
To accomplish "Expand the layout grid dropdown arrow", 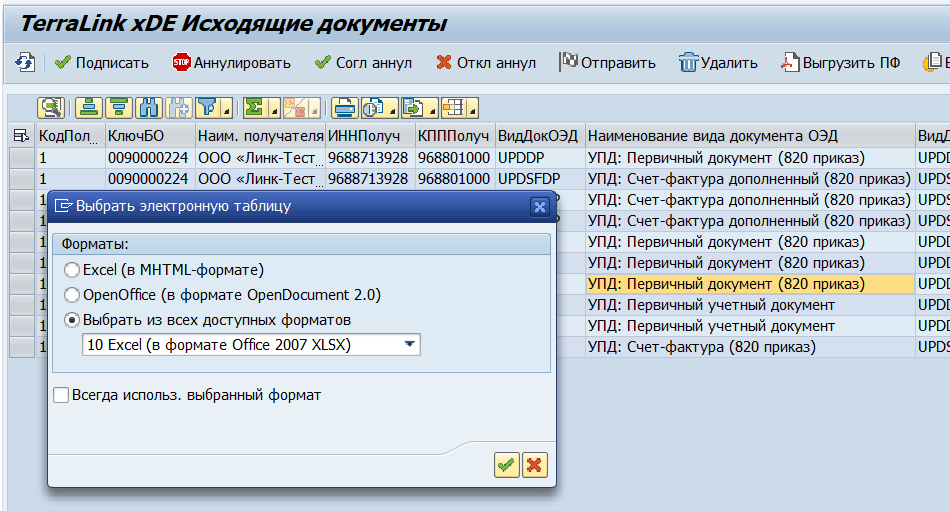I will pyautogui.click(x=472, y=110).
